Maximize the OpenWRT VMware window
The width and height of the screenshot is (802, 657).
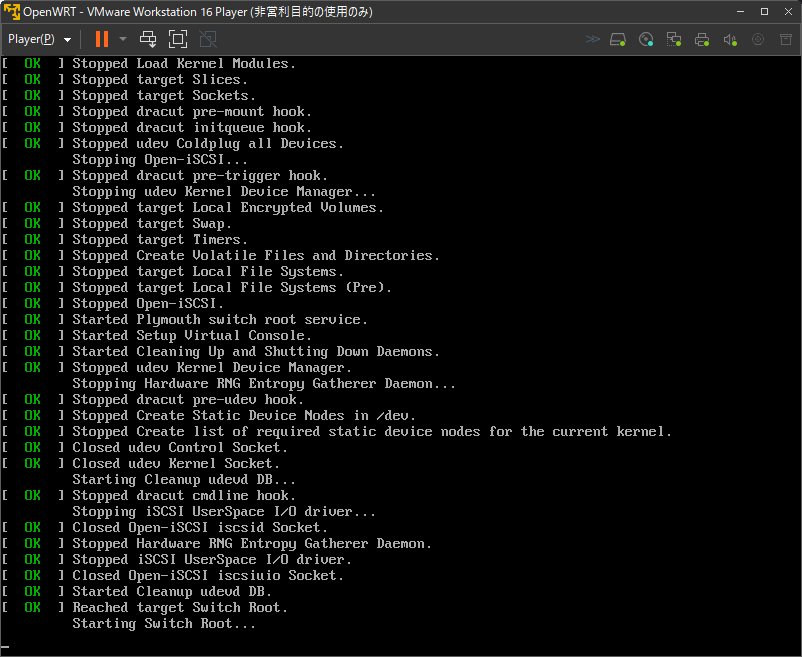point(764,11)
